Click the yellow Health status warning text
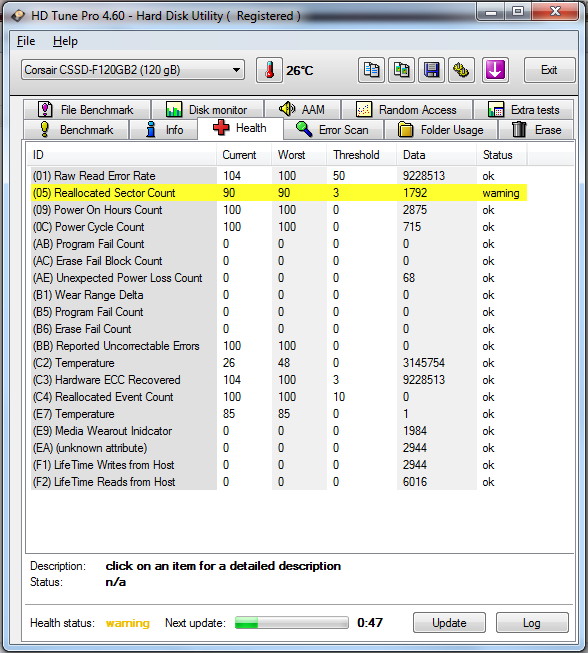 [x=127, y=623]
